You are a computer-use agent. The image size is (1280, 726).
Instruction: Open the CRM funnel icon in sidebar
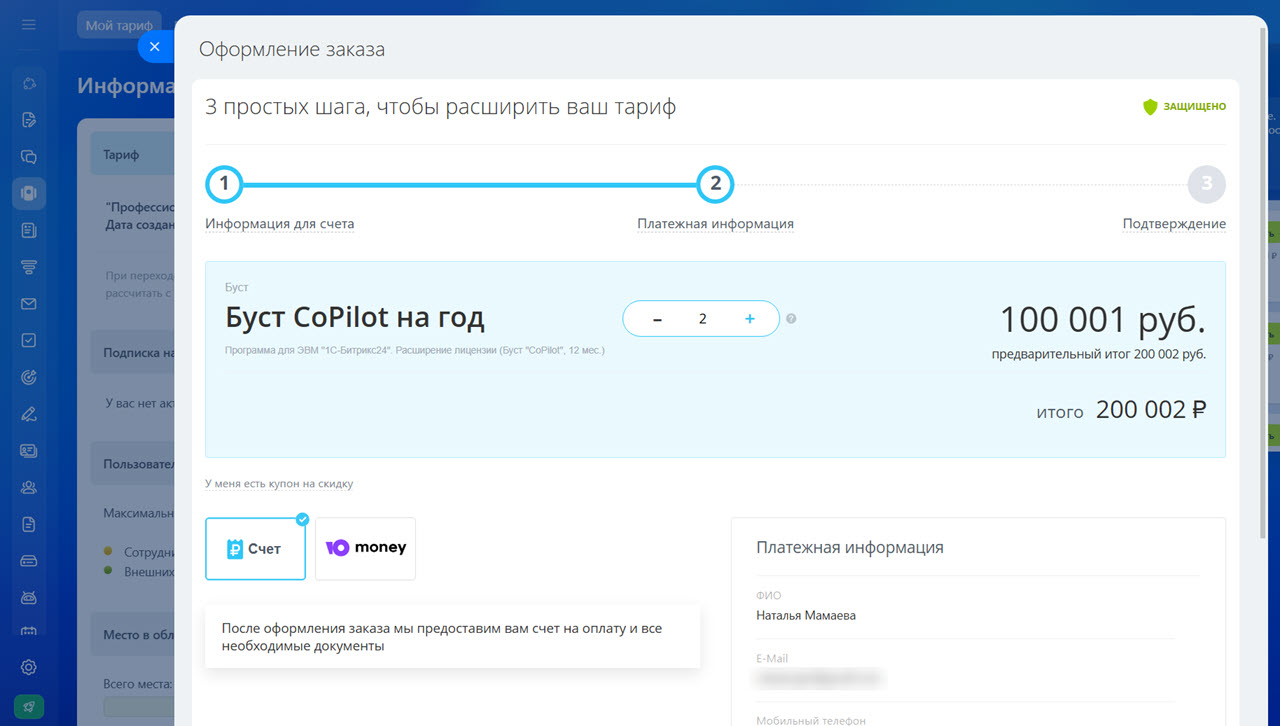pos(29,267)
